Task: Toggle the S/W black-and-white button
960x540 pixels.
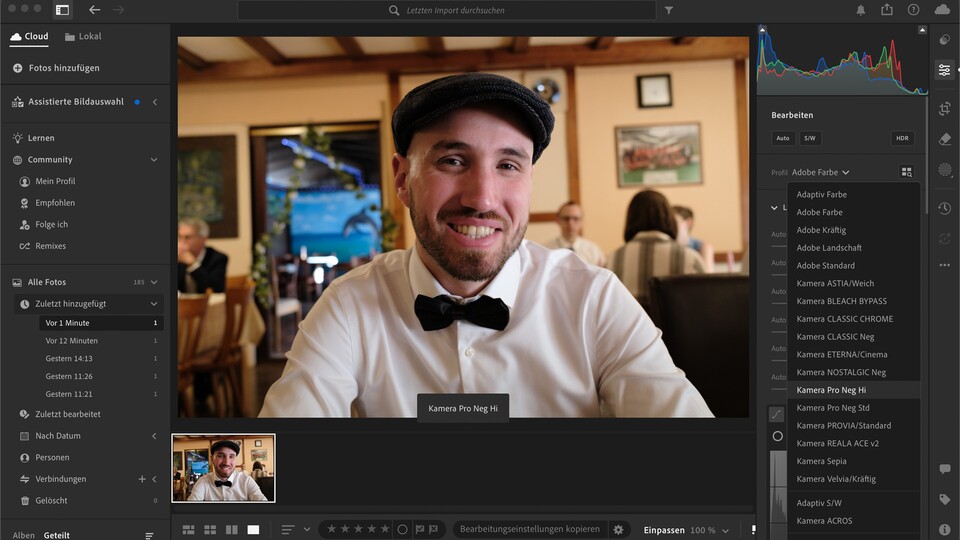Action: [809, 138]
